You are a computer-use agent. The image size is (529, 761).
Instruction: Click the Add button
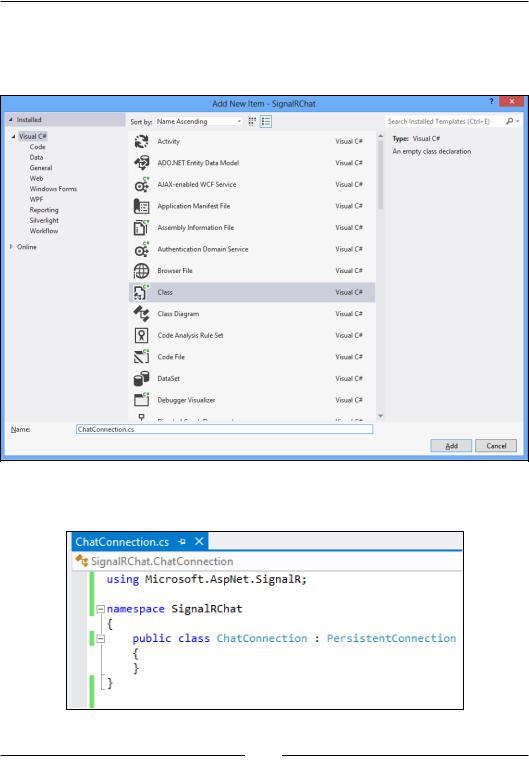pyautogui.click(x=451, y=446)
